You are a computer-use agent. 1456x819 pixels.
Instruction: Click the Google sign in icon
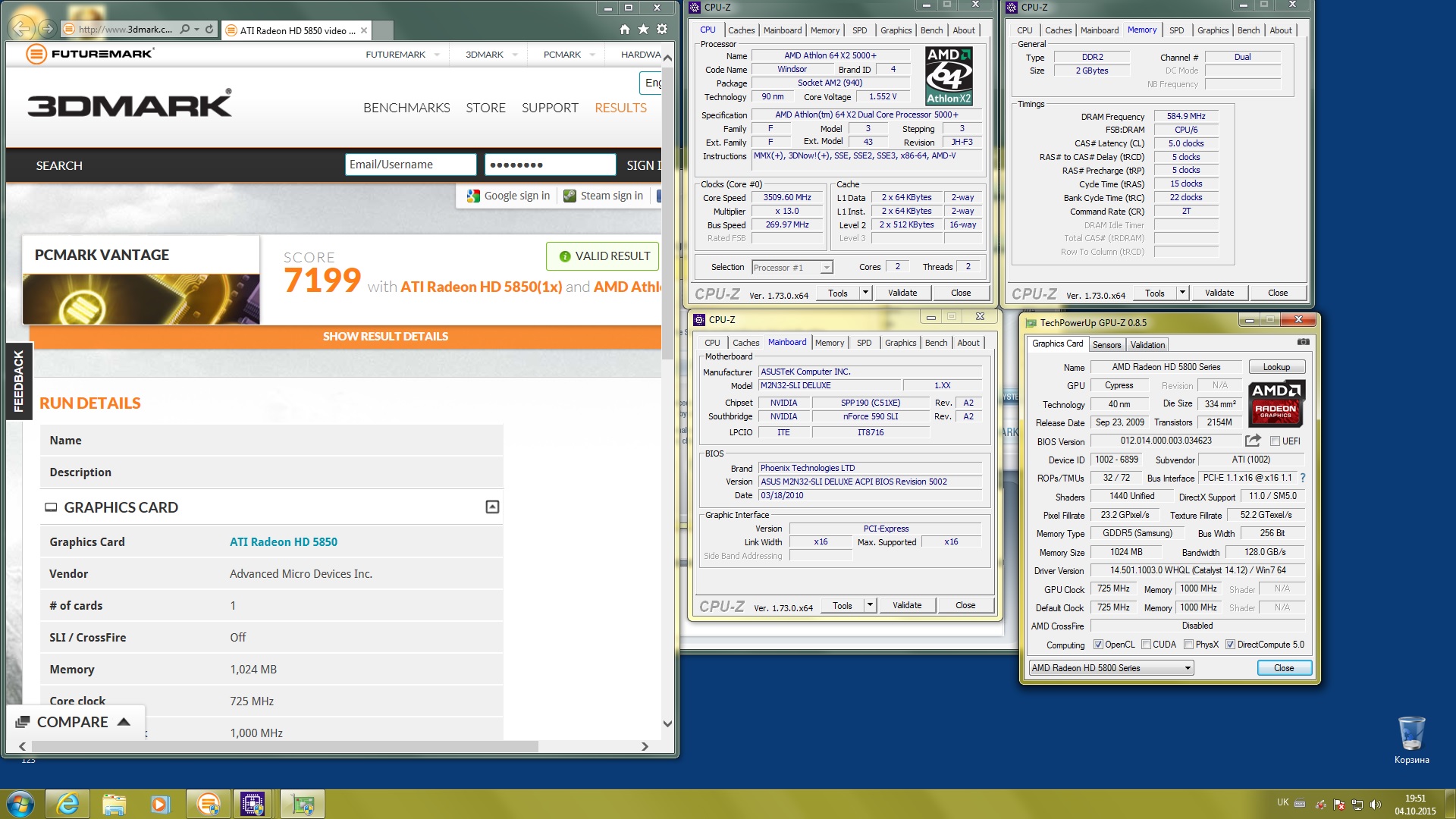coord(473,196)
